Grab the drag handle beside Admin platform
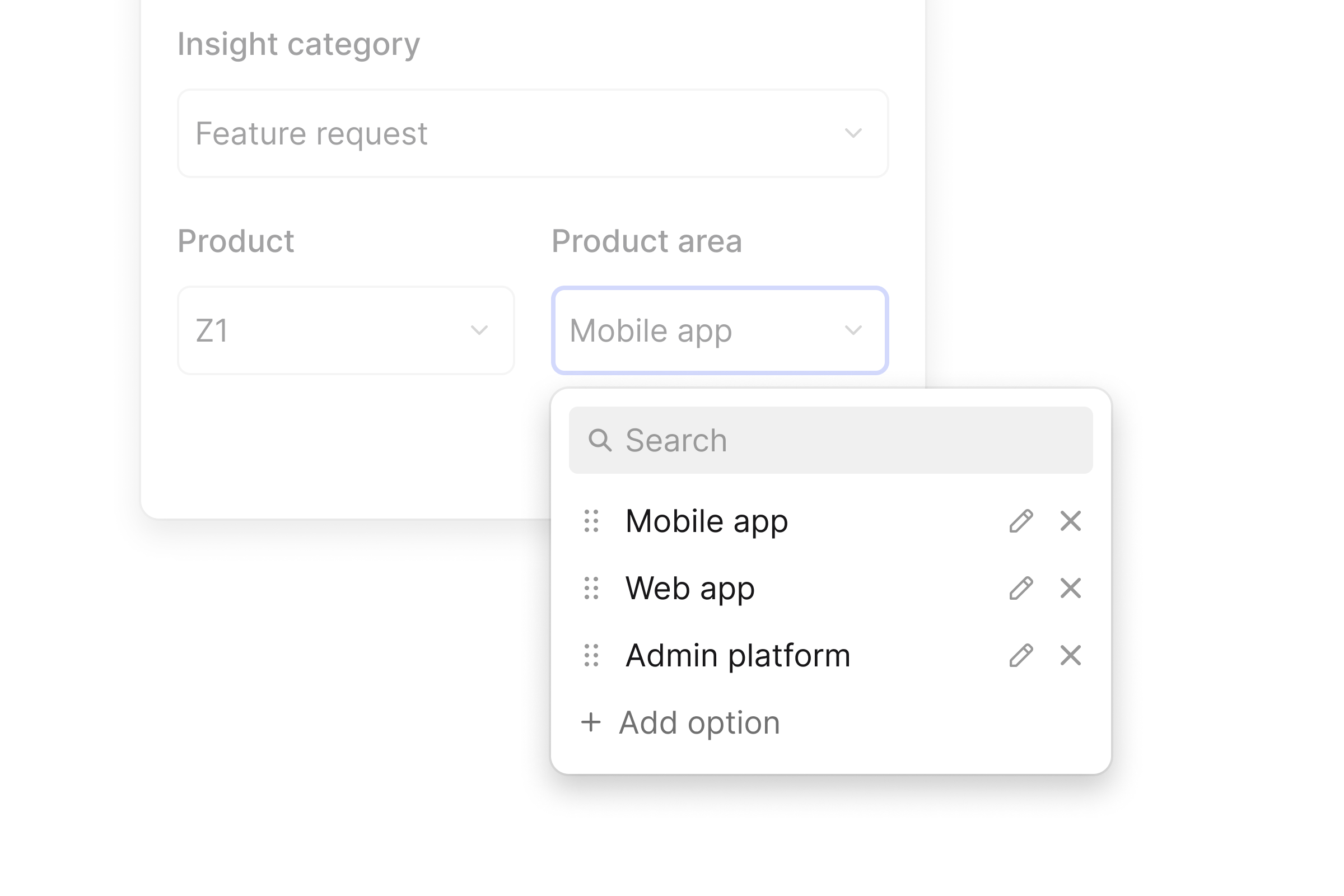 [591, 655]
